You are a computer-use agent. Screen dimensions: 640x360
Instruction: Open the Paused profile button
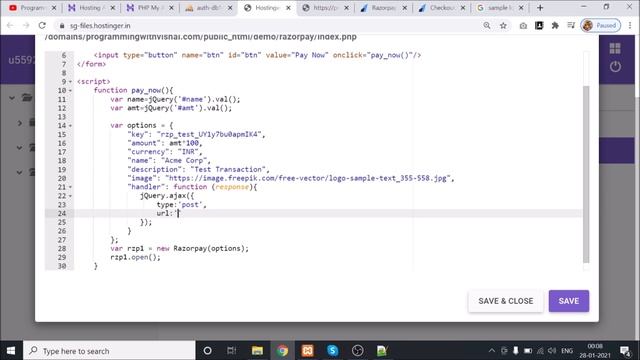point(600,25)
